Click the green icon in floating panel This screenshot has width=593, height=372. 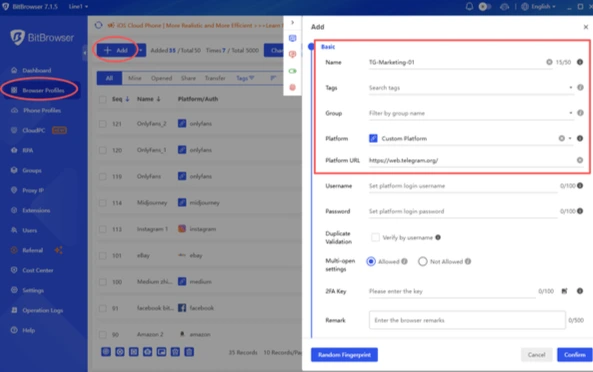pyautogui.click(x=292, y=71)
